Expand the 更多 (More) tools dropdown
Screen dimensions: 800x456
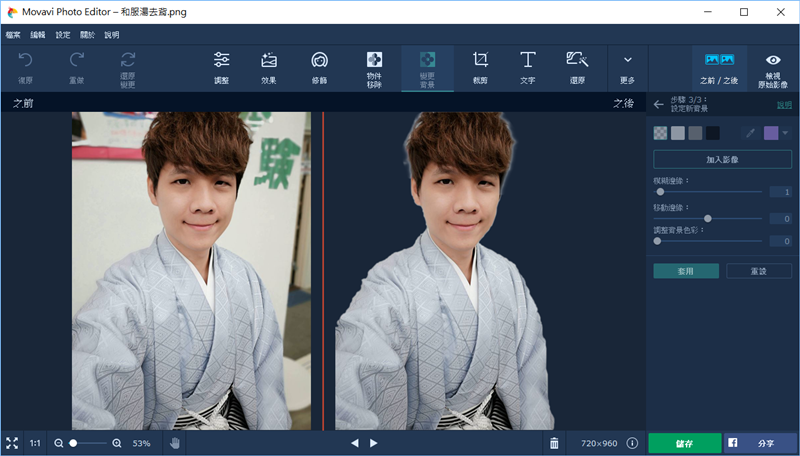[x=627, y=67]
